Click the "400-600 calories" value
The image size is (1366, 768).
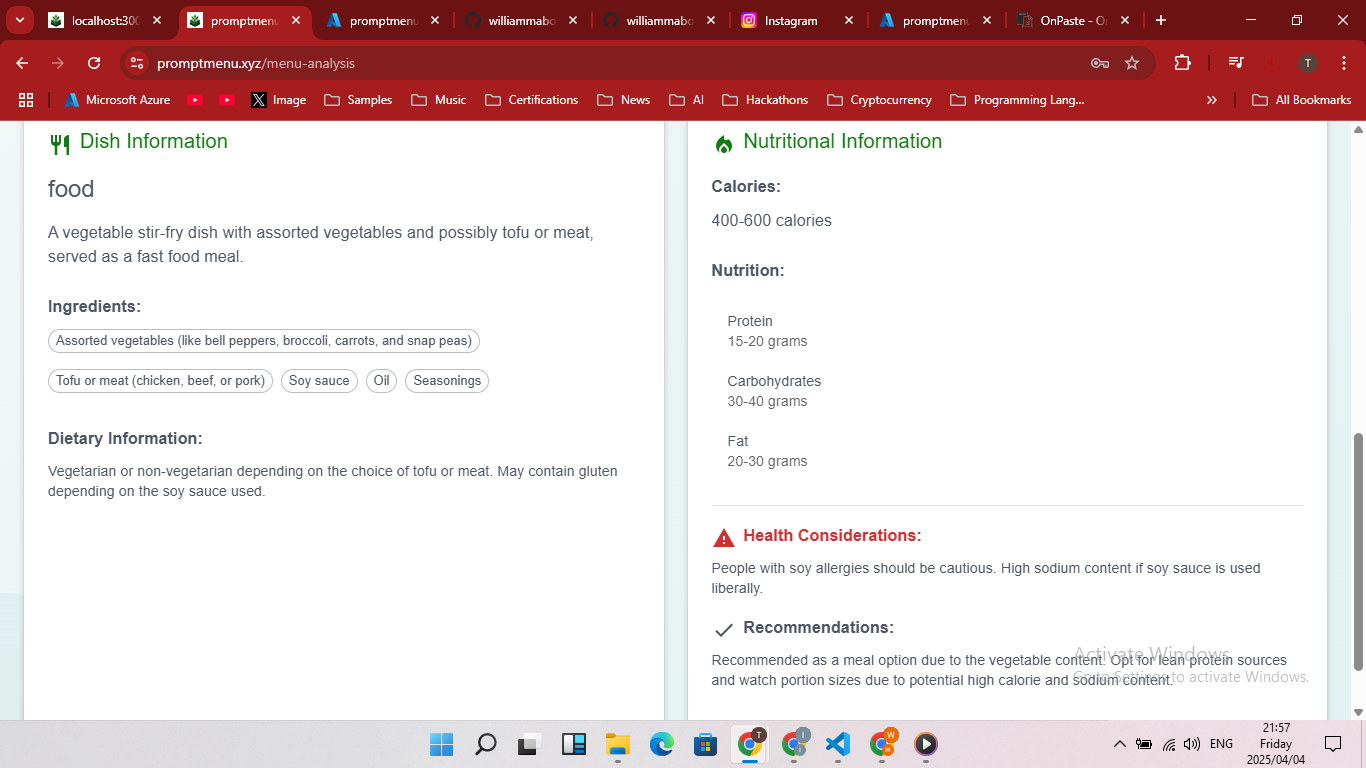point(771,221)
